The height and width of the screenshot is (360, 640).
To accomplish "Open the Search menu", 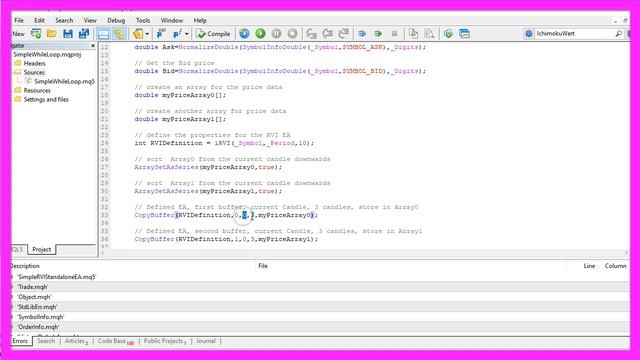I will tap(64, 20).
